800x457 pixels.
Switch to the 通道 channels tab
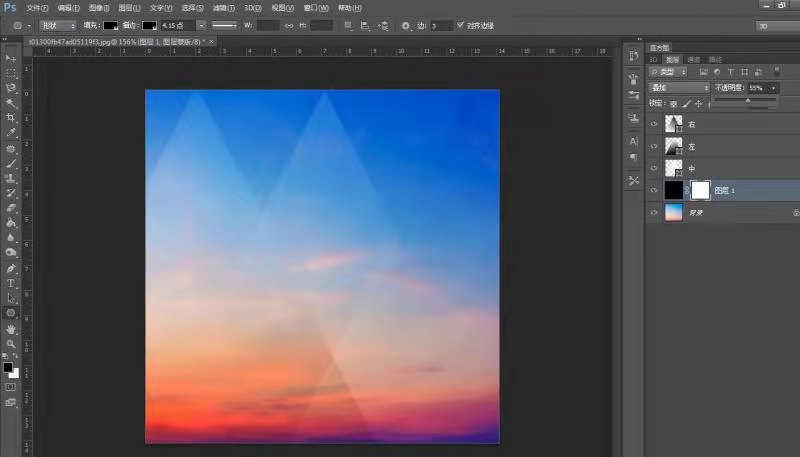(x=694, y=60)
